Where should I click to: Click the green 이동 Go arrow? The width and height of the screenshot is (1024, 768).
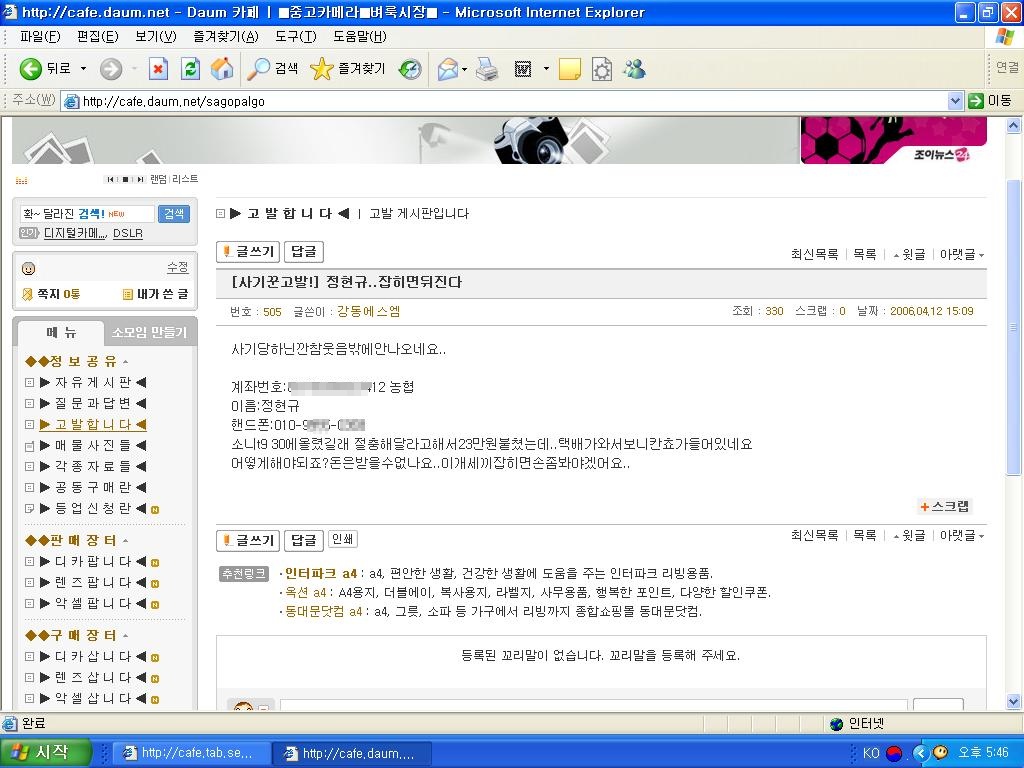click(976, 101)
